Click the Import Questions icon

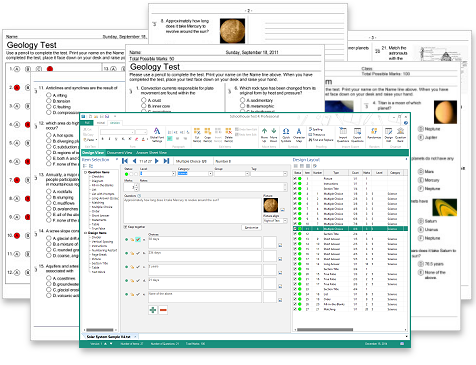(343, 135)
